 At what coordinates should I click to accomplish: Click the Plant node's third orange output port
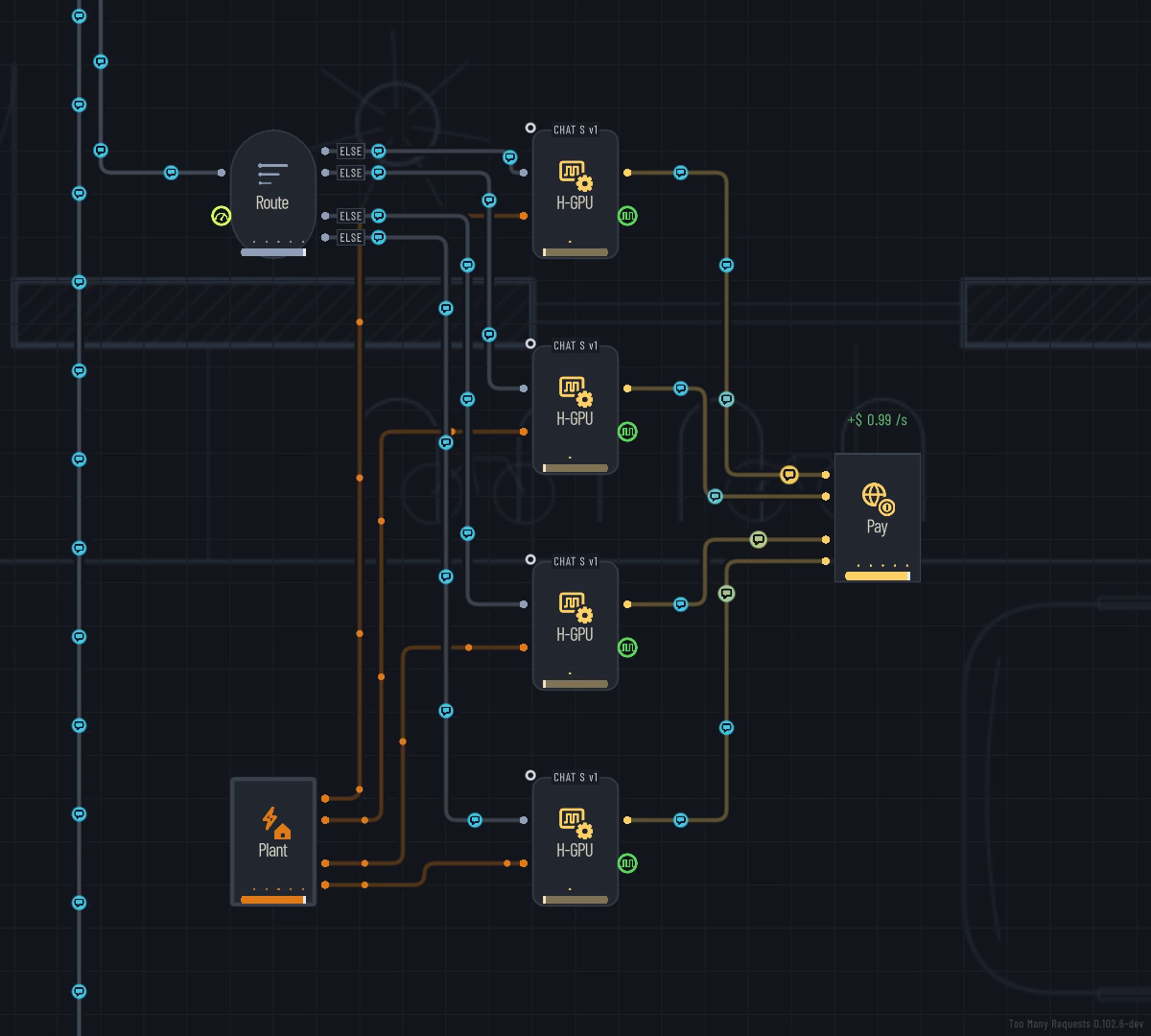tap(325, 863)
